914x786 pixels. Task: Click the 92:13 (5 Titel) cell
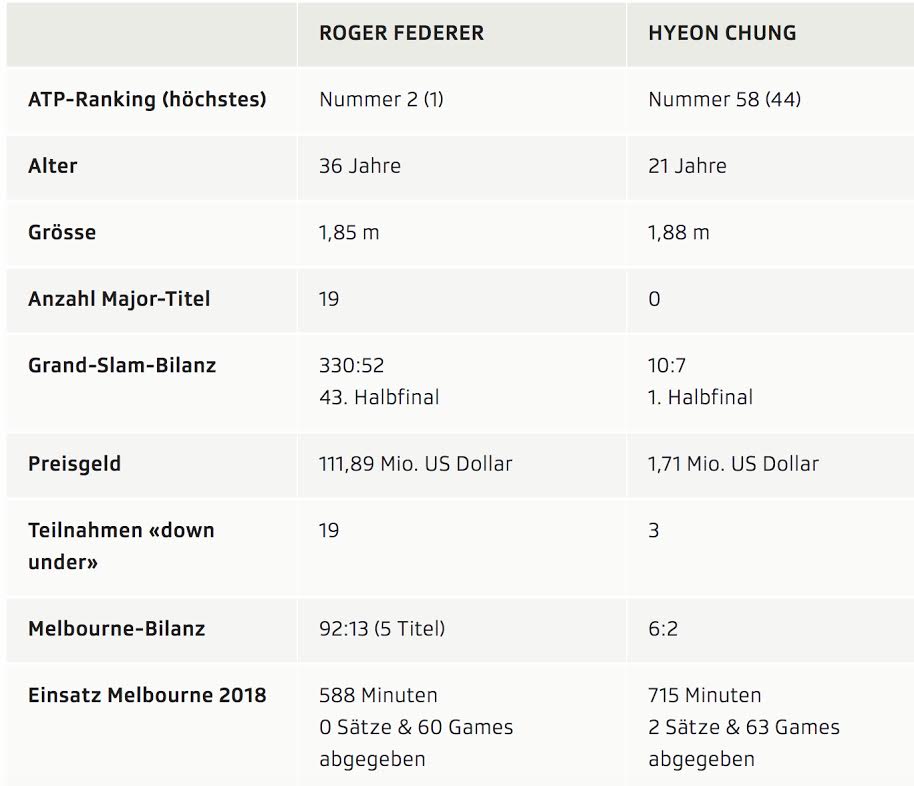click(382, 629)
